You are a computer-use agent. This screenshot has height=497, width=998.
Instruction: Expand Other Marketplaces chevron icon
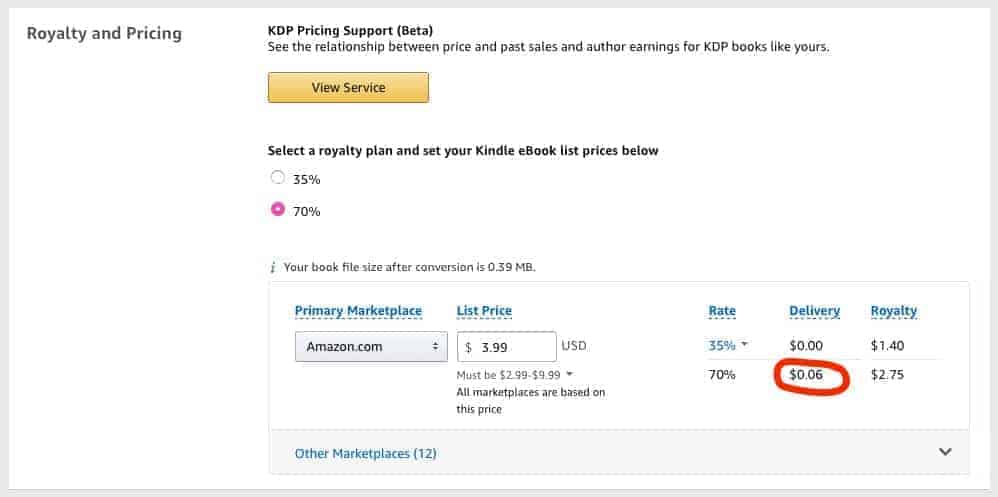click(x=945, y=452)
